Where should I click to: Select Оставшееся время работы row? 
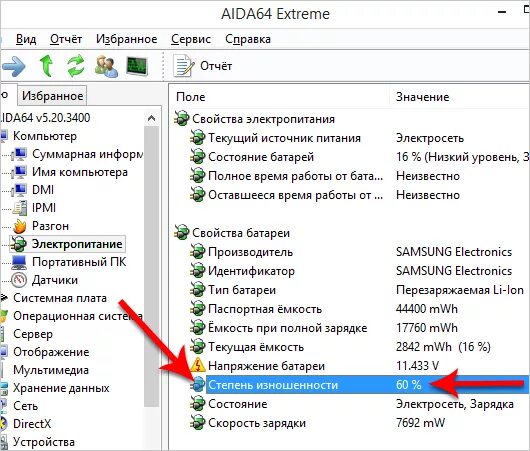(352, 195)
